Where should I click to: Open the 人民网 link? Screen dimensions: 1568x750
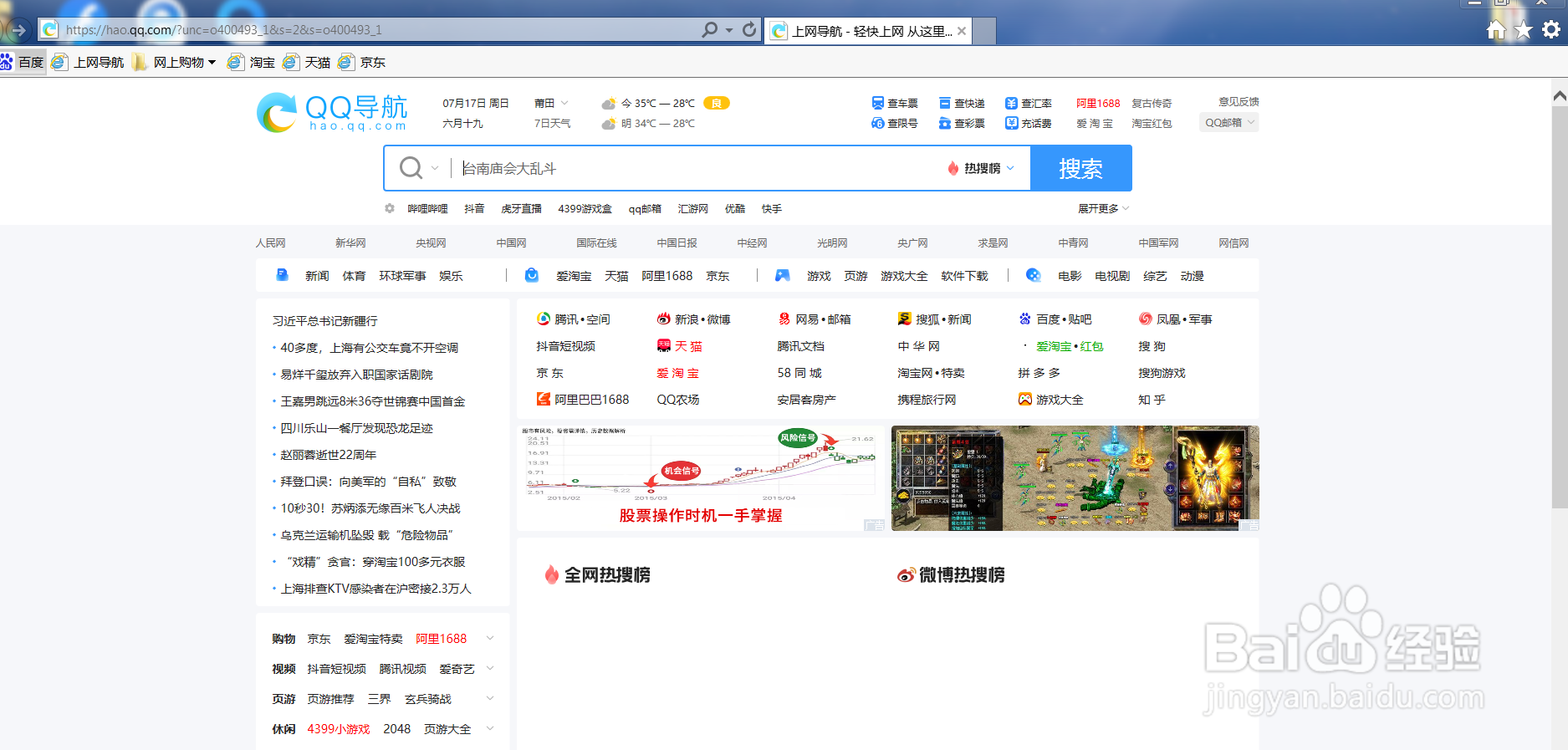coord(270,242)
